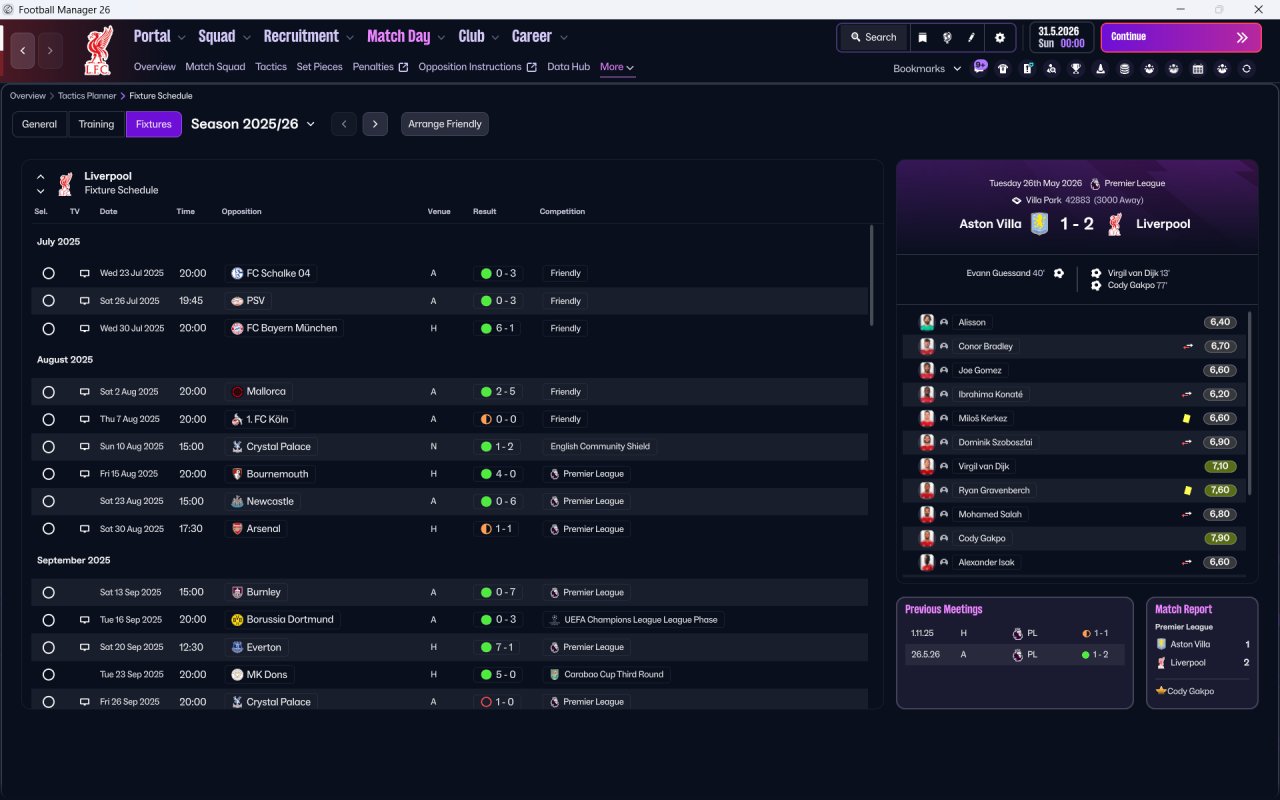
Task: Open the scouting magnifier bookmark icon
Action: pos(1052,69)
